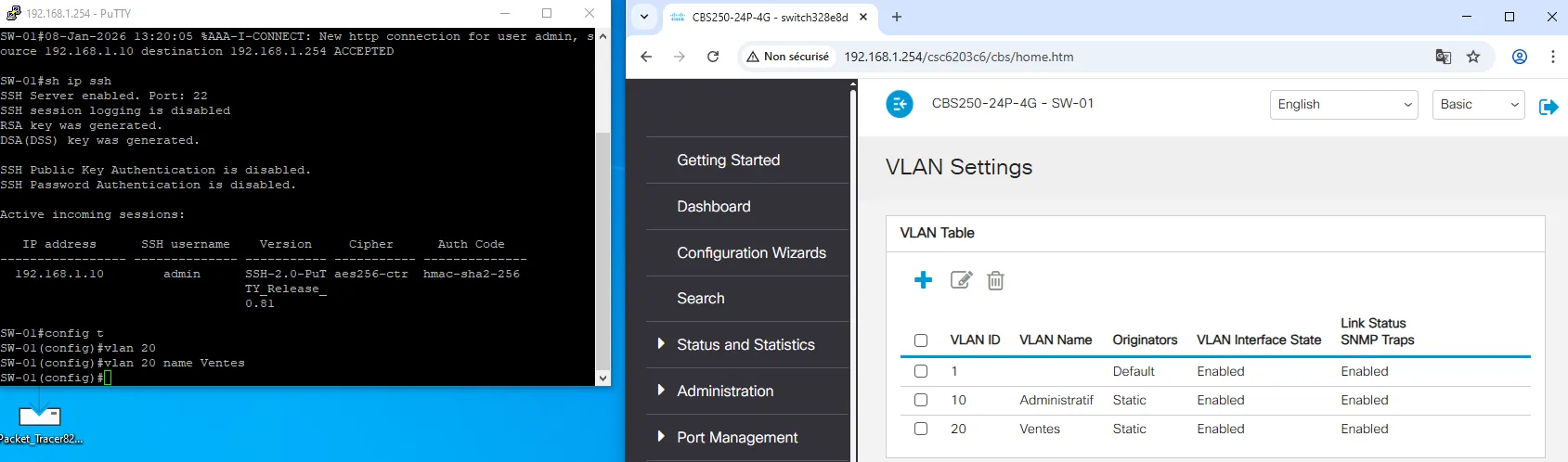Expand the Port Management menu
1568x462 pixels.
737,437
